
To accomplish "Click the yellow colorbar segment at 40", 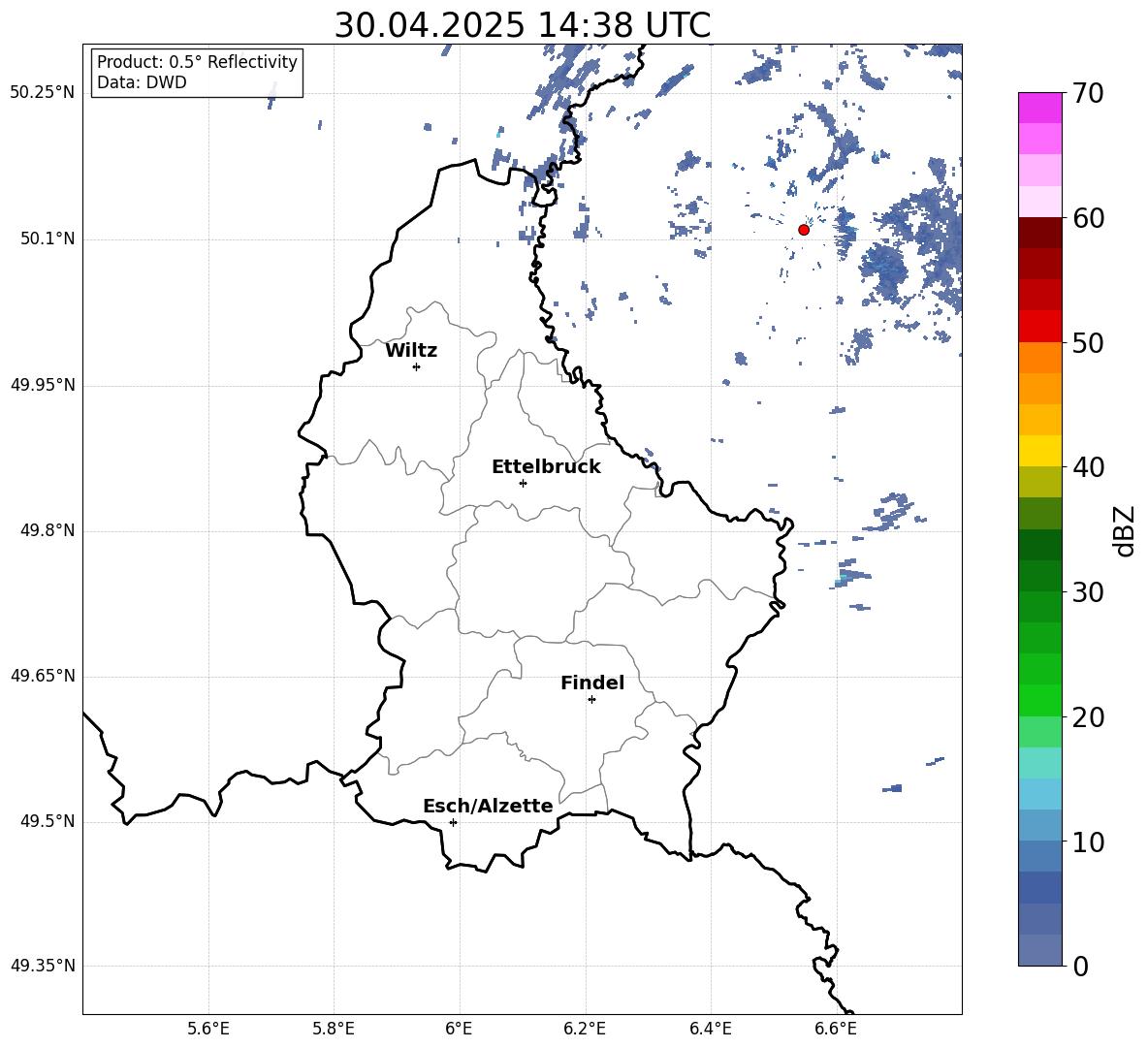I will click(x=1039, y=451).
